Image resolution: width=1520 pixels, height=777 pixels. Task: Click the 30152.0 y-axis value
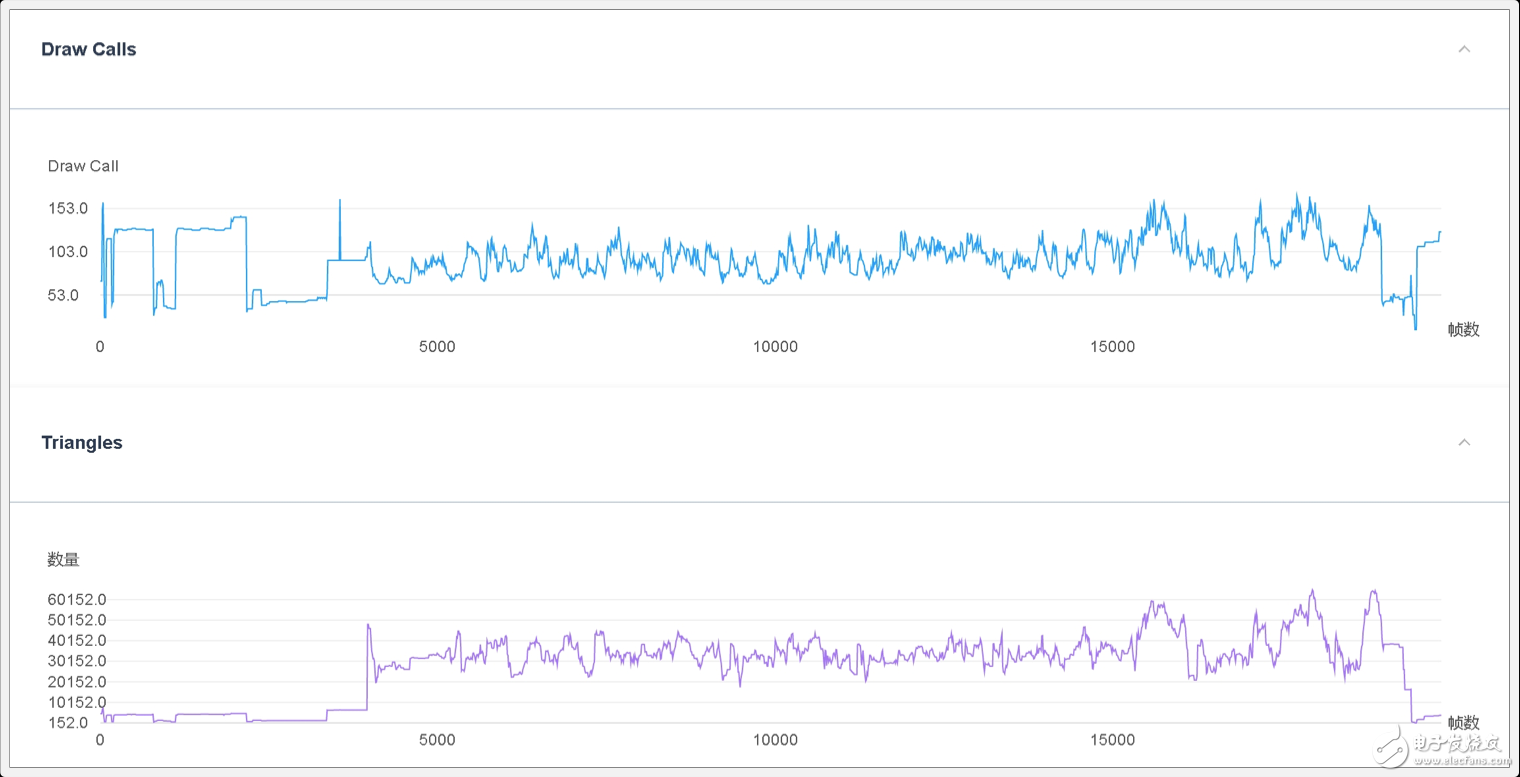click(77, 661)
